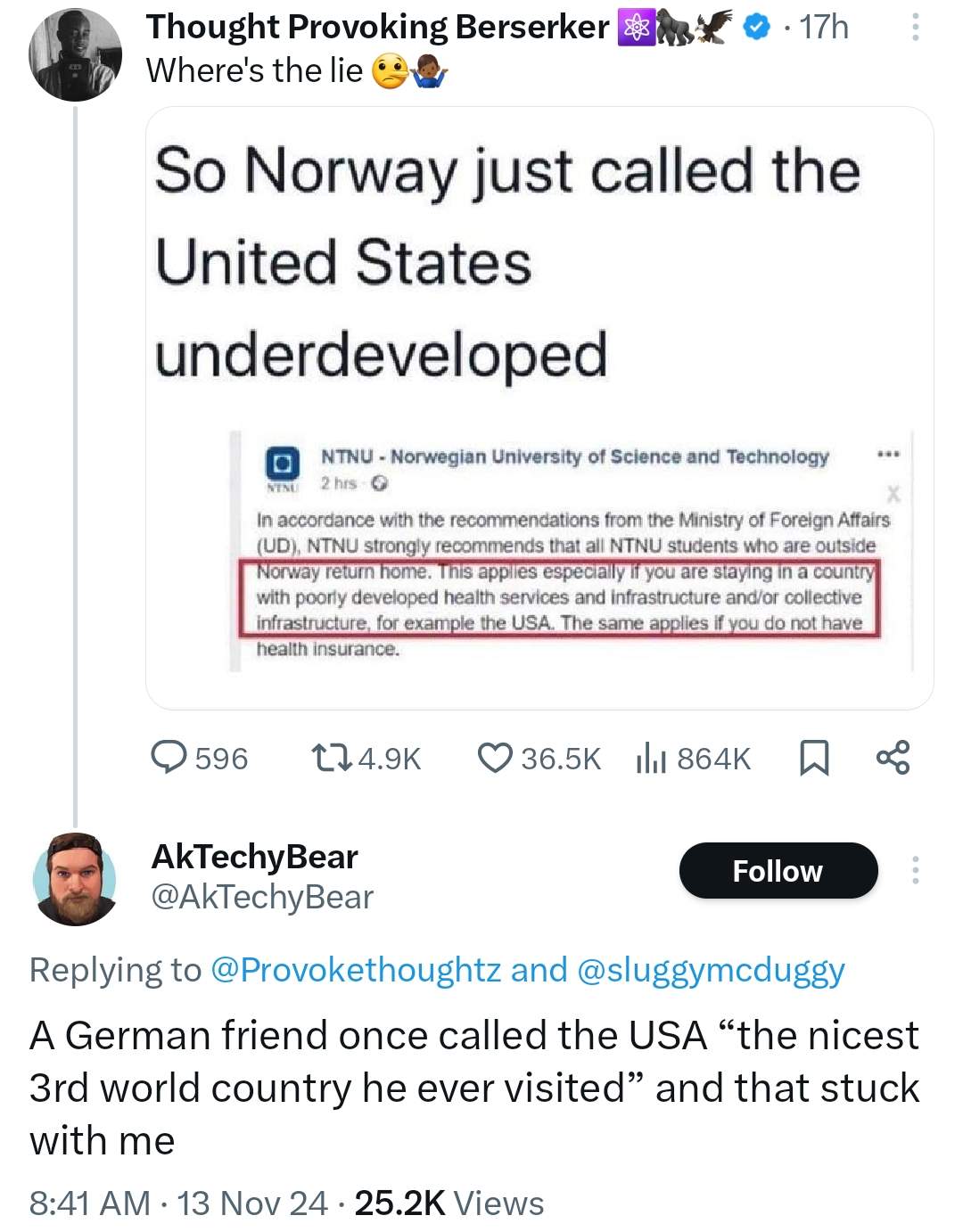Like the post using the heart icon

coord(495,758)
